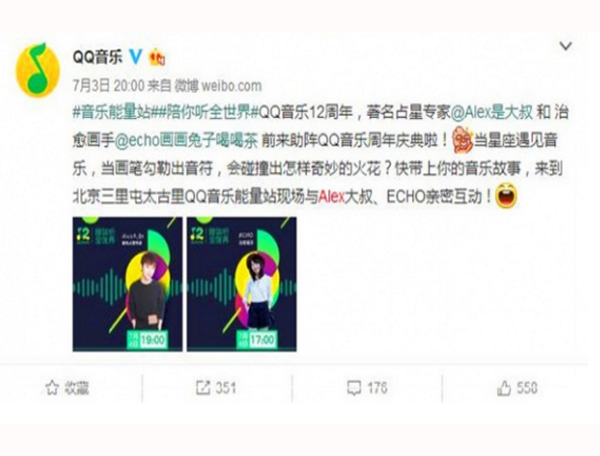This screenshot has width=600, height=456.
Task: Click the 收藏 star icon
Action: pos(52,388)
